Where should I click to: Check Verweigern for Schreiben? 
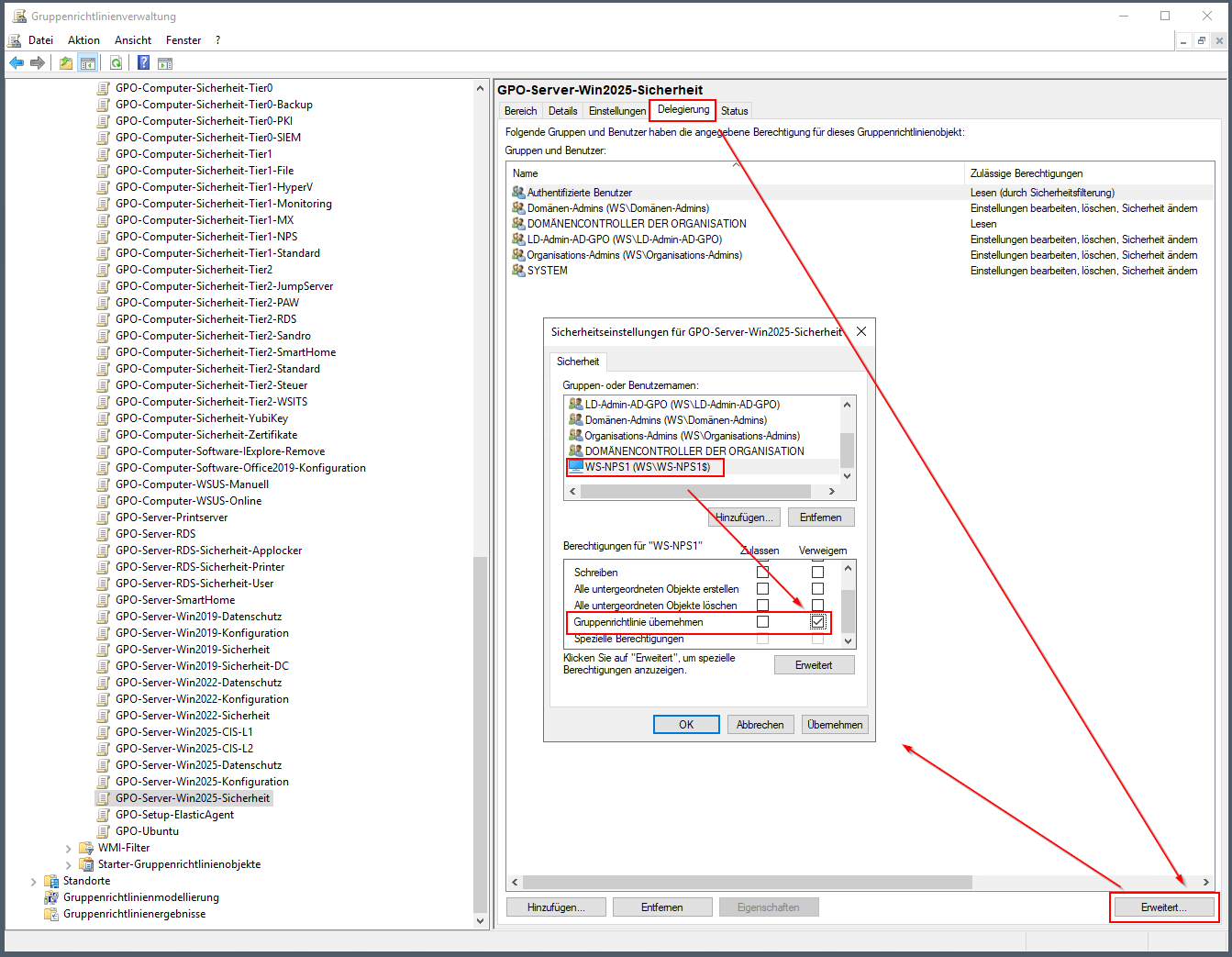[817, 573]
